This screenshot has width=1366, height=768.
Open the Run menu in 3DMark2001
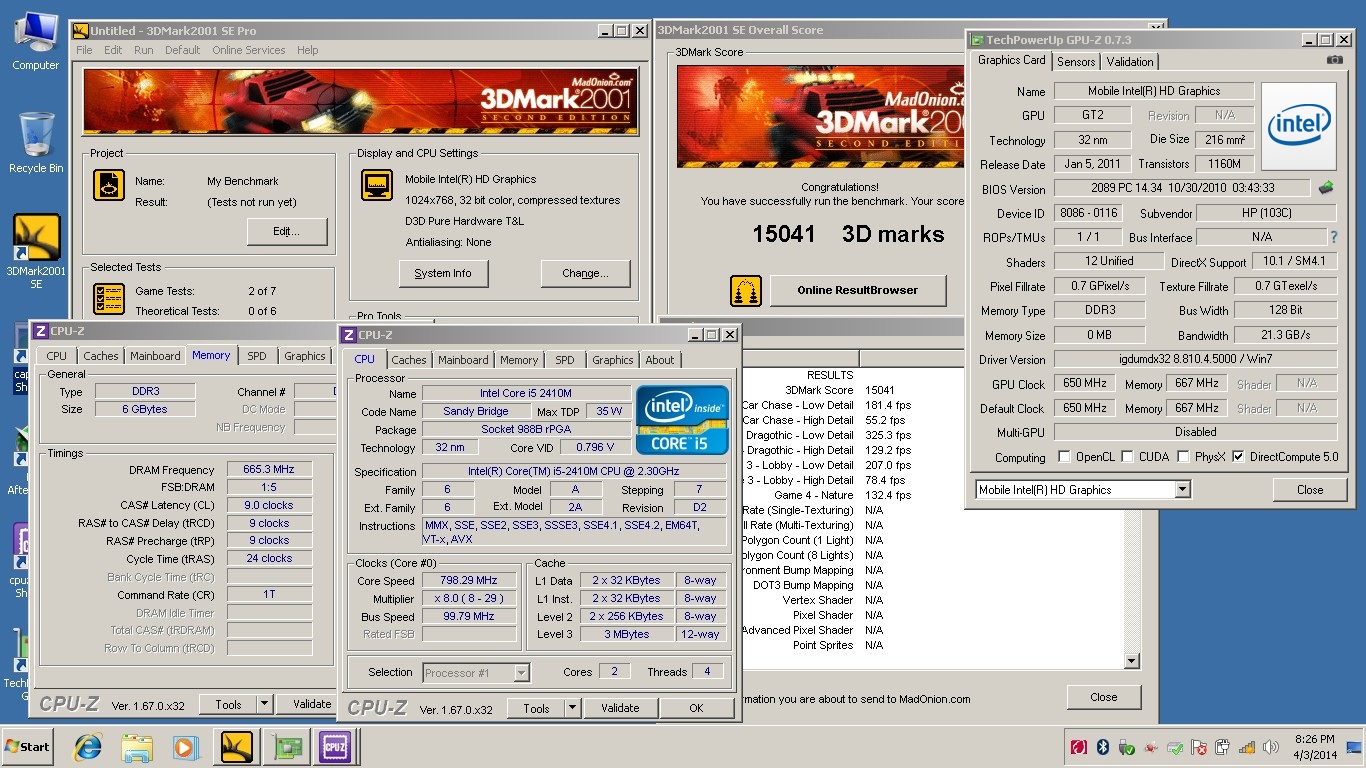[143, 50]
